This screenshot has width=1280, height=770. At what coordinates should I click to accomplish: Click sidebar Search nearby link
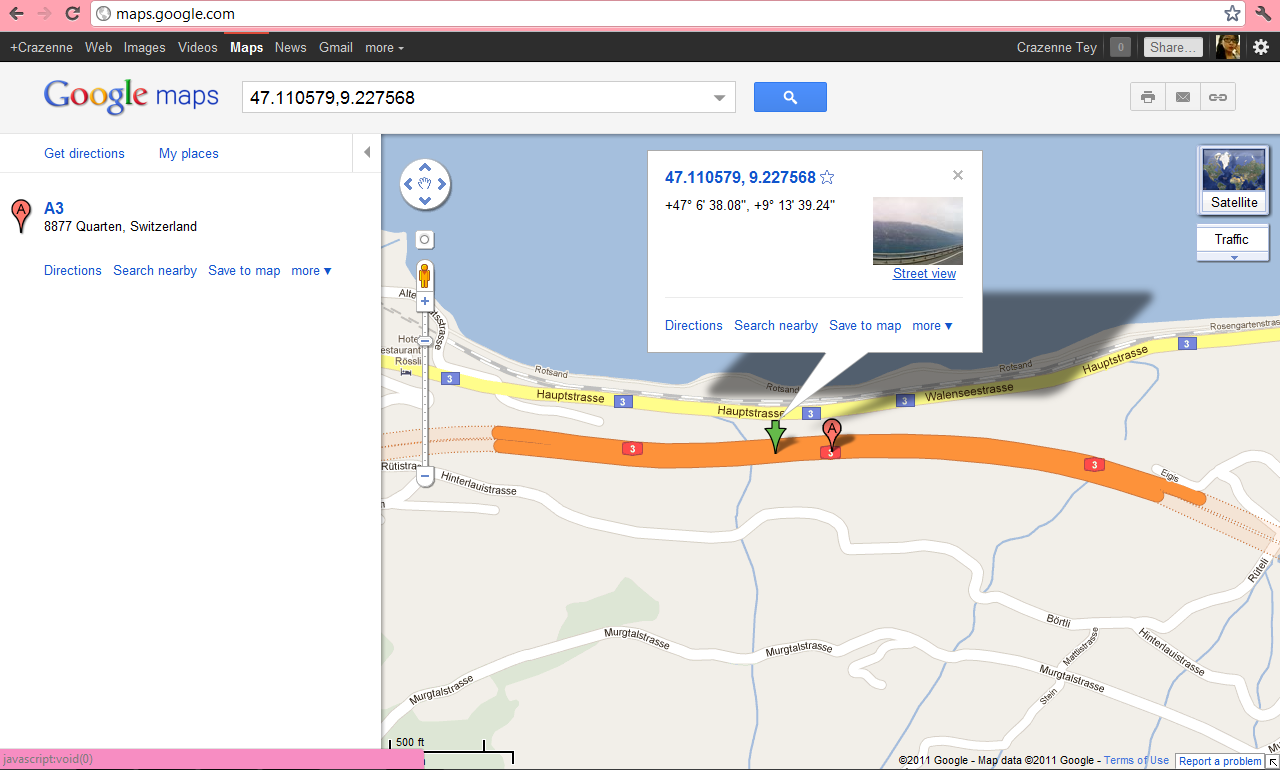pos(155,270)
